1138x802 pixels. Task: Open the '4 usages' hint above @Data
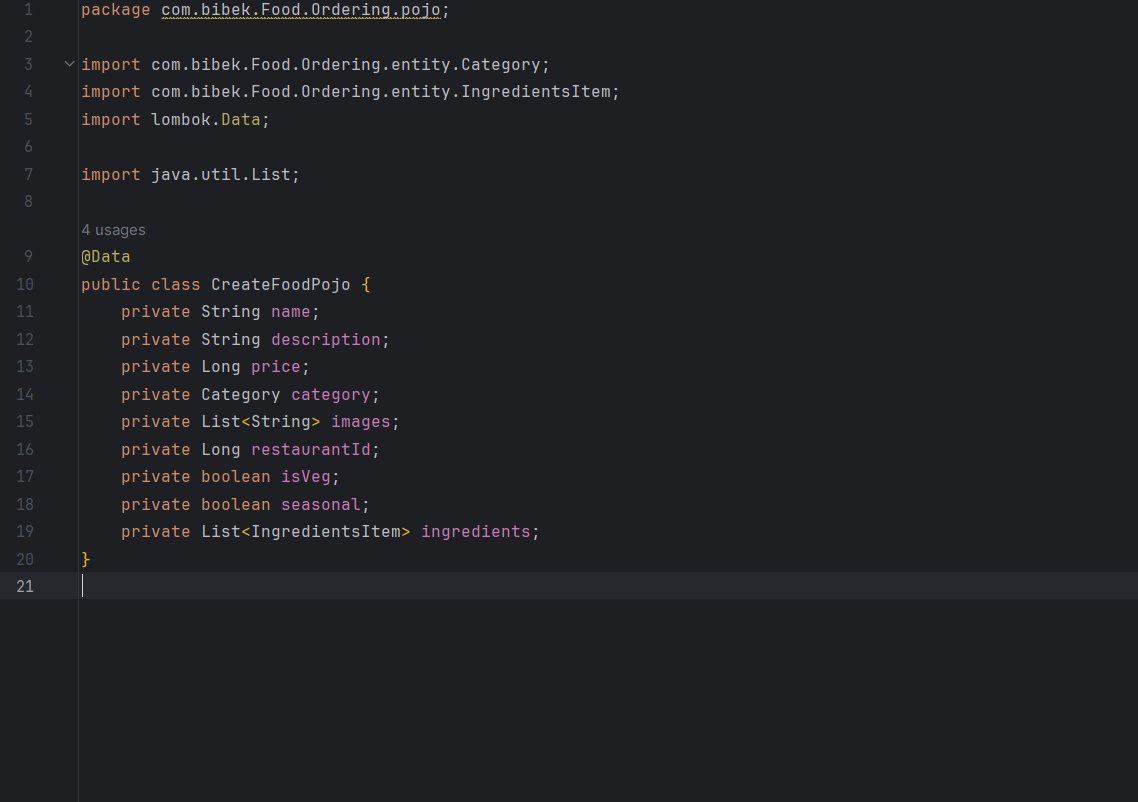click(113, 230)
